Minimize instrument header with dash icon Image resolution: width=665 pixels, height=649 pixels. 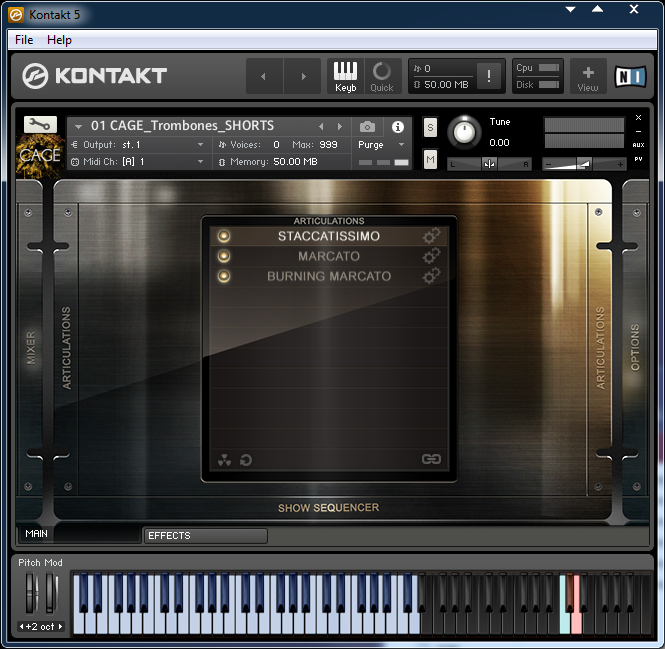(x=638, y=131)
